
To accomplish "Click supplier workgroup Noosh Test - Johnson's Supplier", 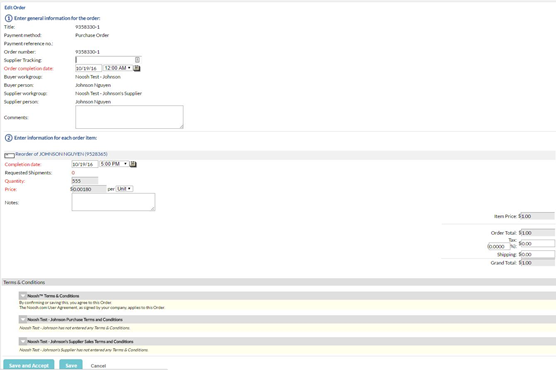I will click(x=109, y=93).
